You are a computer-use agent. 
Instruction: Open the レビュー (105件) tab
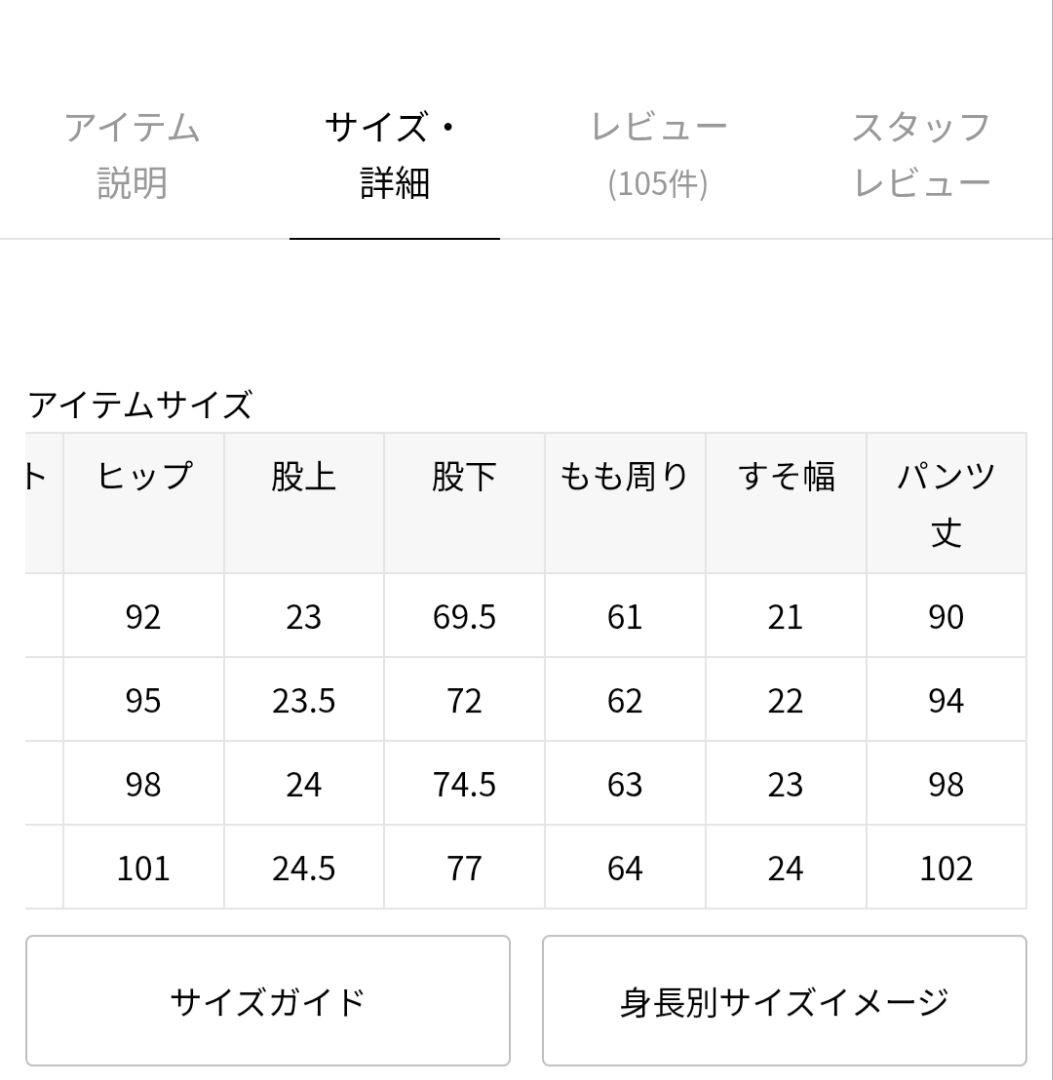click(659, 155)
